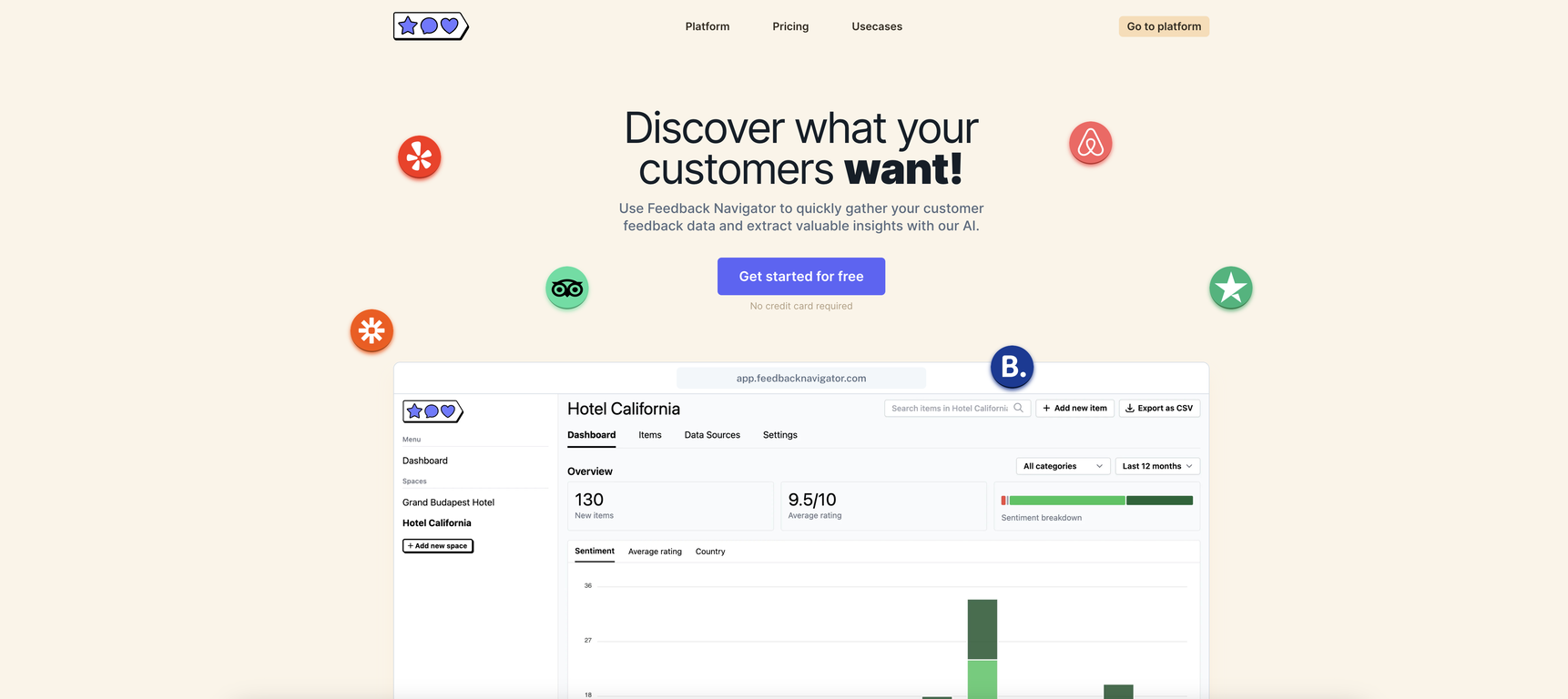This screenshot has height=699, width=1568.
Task: Click the green Tripadvisor owl icon
Action: click(x=567, y=289)
